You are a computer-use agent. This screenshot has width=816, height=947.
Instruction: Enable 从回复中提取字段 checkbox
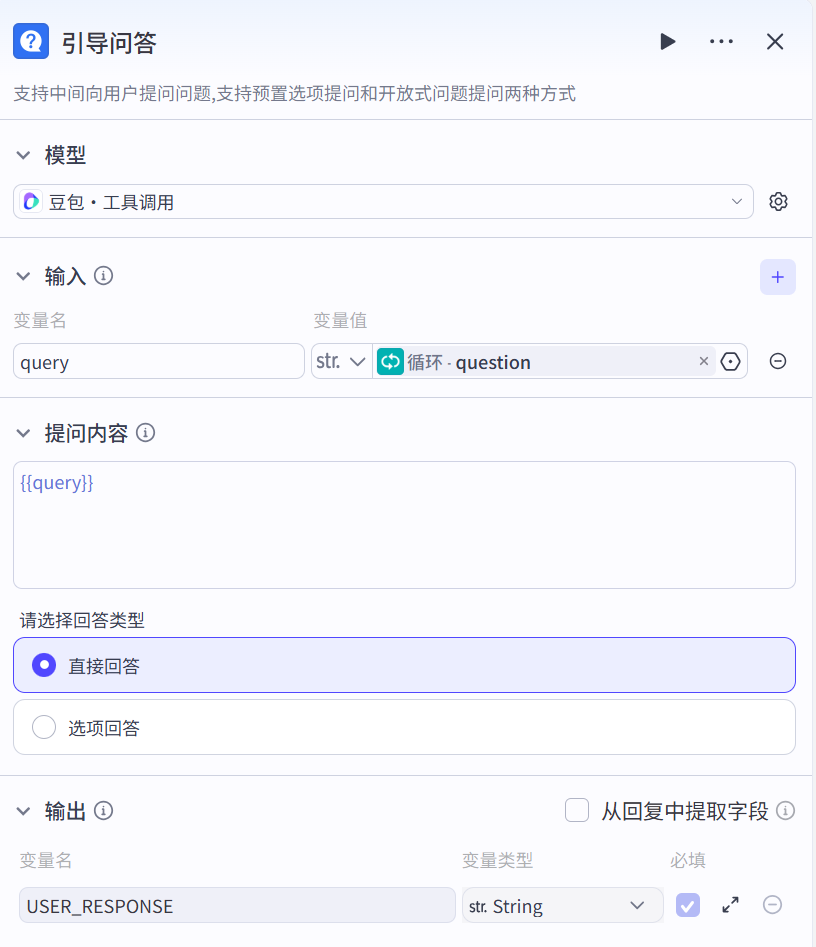tap(577, 810)
